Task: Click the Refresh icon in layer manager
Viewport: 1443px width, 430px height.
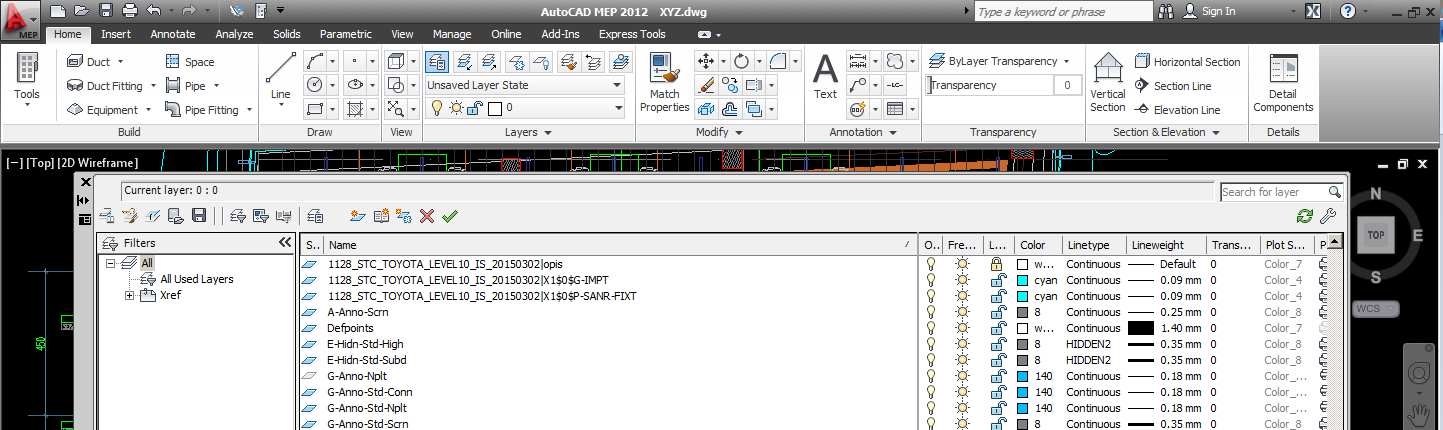Action: (1304, 215)
